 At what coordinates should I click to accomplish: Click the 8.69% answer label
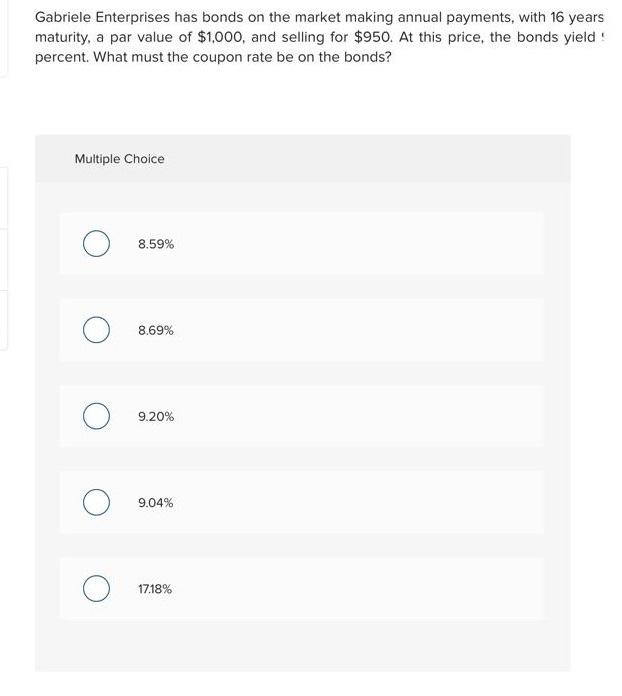click(x=156, y=330)
